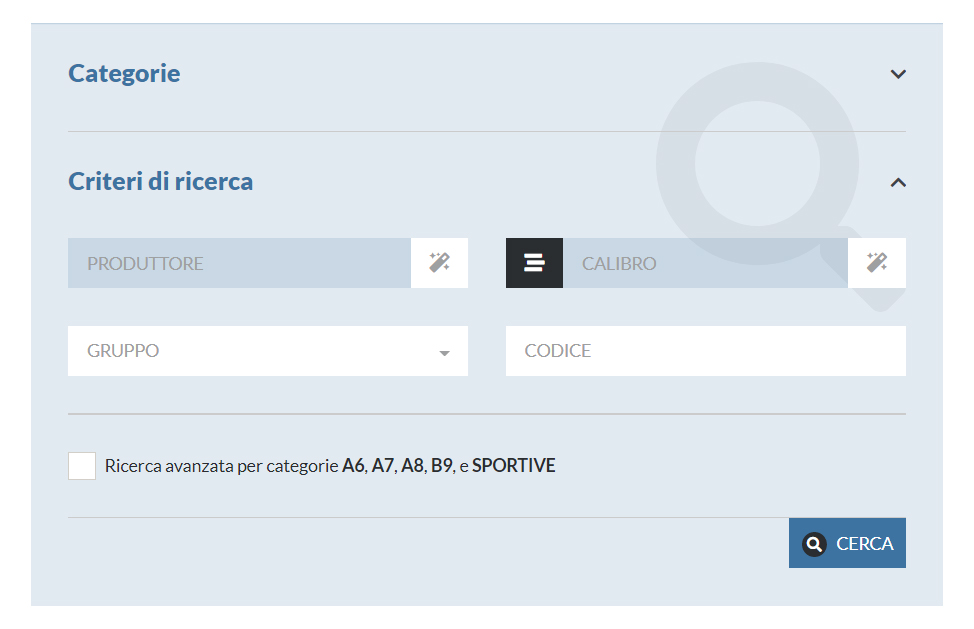This screenshot has width=974, height=629.
Task: Focus the PRODUTTORE input field
Action: click(239, 263)
